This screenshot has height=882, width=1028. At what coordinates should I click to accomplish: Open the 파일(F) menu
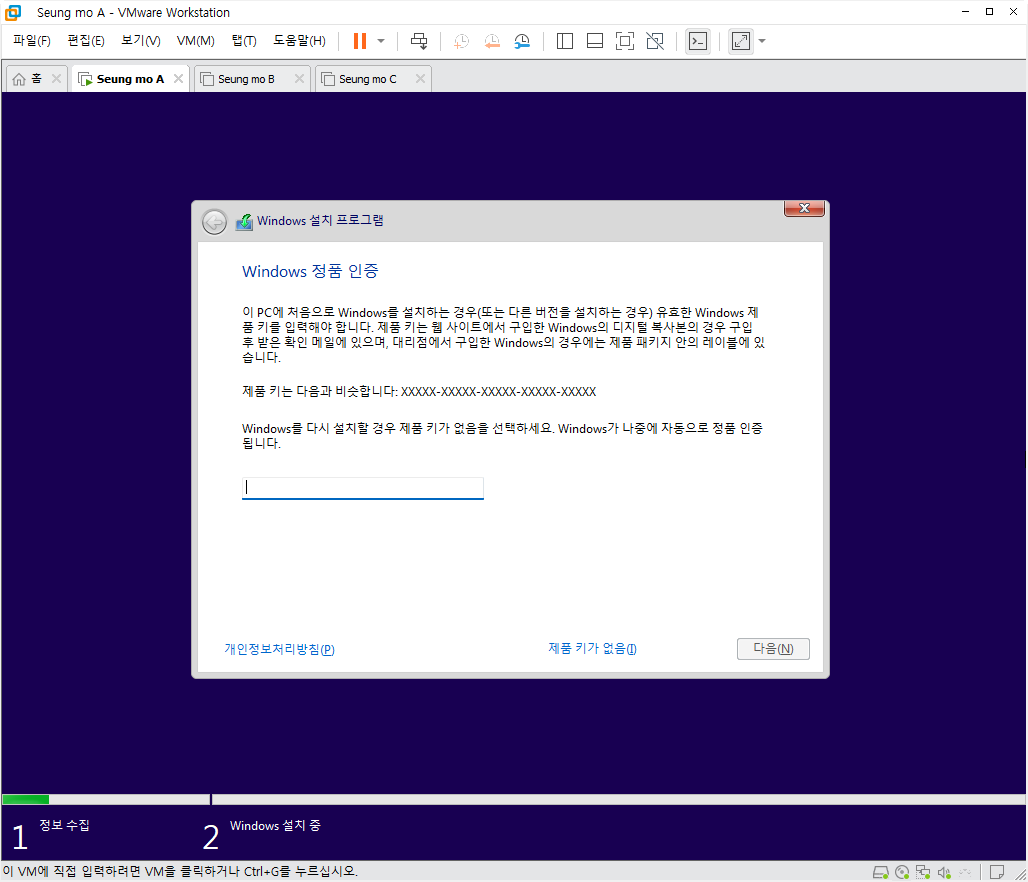click(31, 41)
